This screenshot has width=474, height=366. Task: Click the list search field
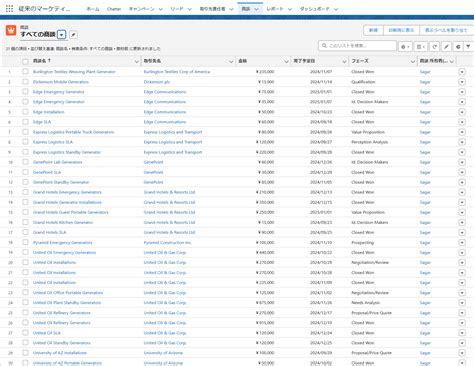click(x=358, y=46)
